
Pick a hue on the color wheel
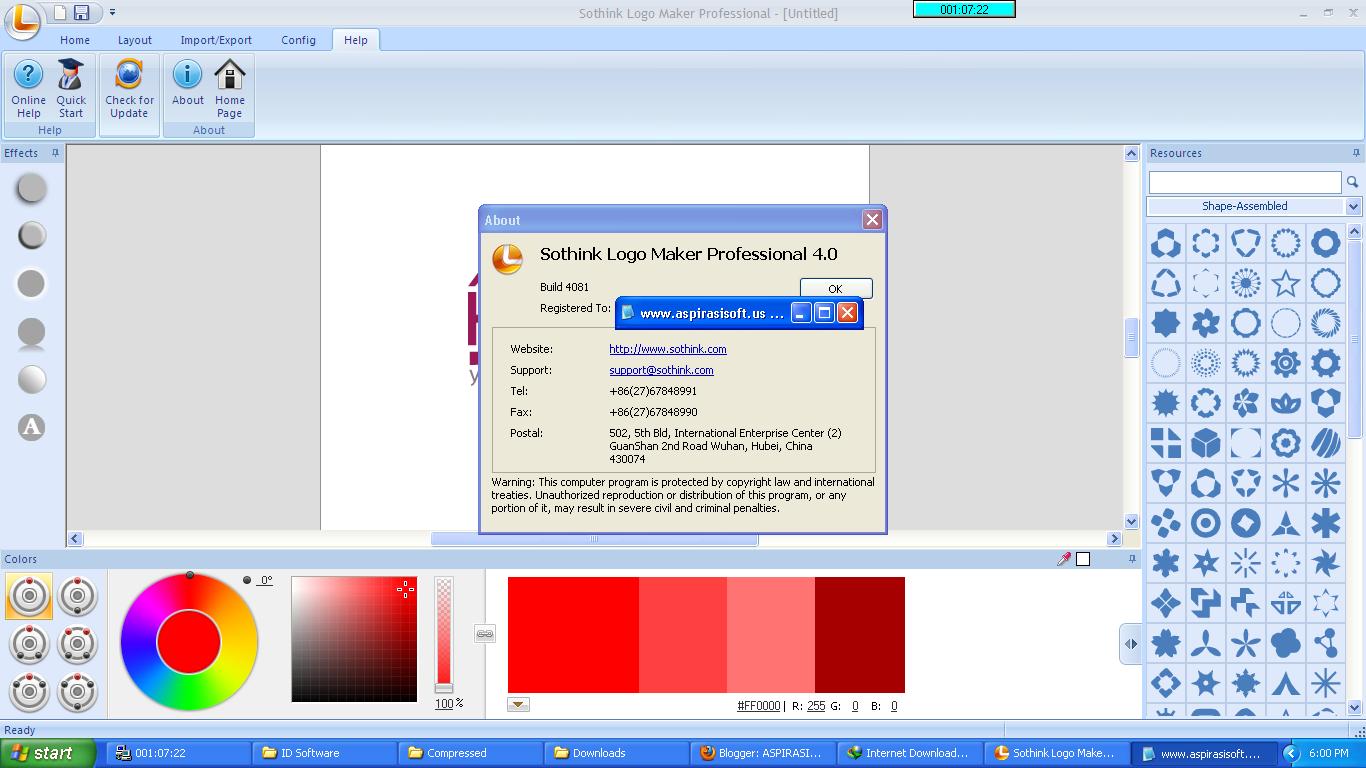(189, 641)
